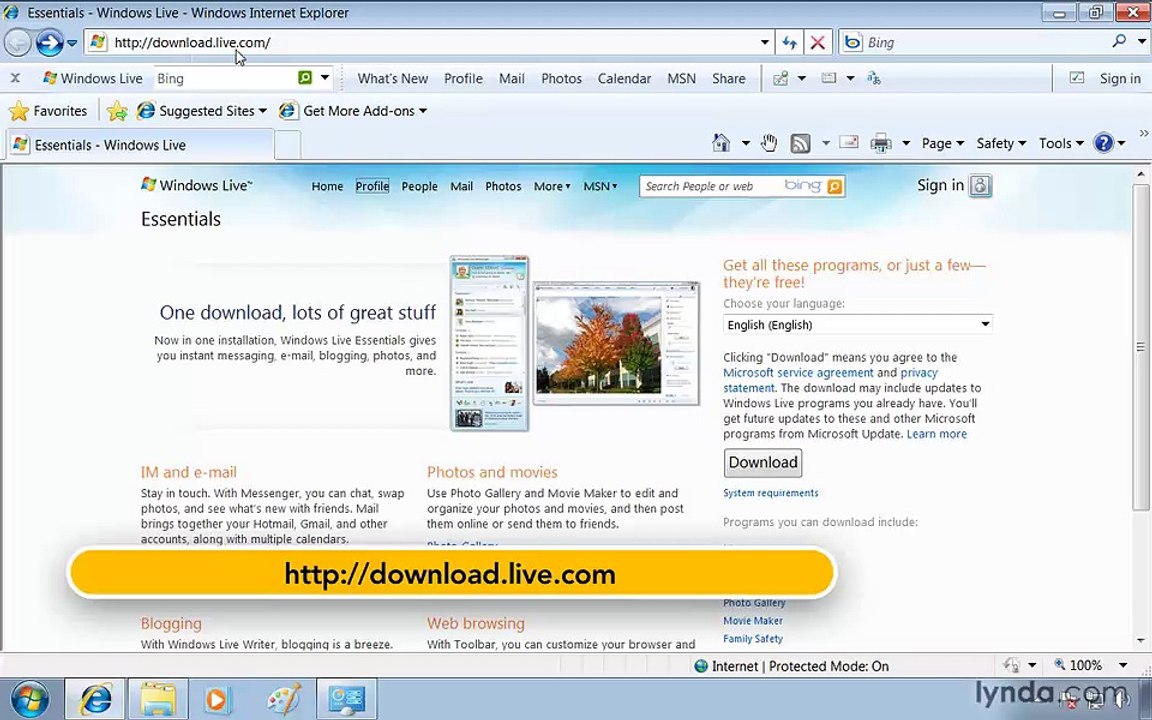Click the RSS Feeds icon in the command bar
The width and height of the screenshot is (1152, 720).
(800, 143)
